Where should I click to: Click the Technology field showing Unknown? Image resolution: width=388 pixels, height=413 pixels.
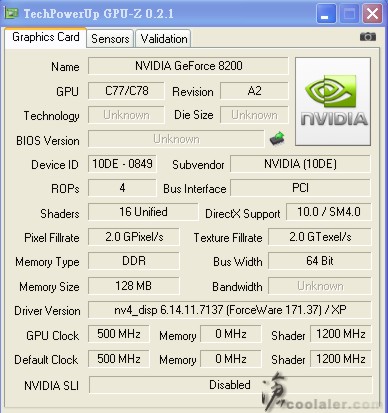point(126,115)
